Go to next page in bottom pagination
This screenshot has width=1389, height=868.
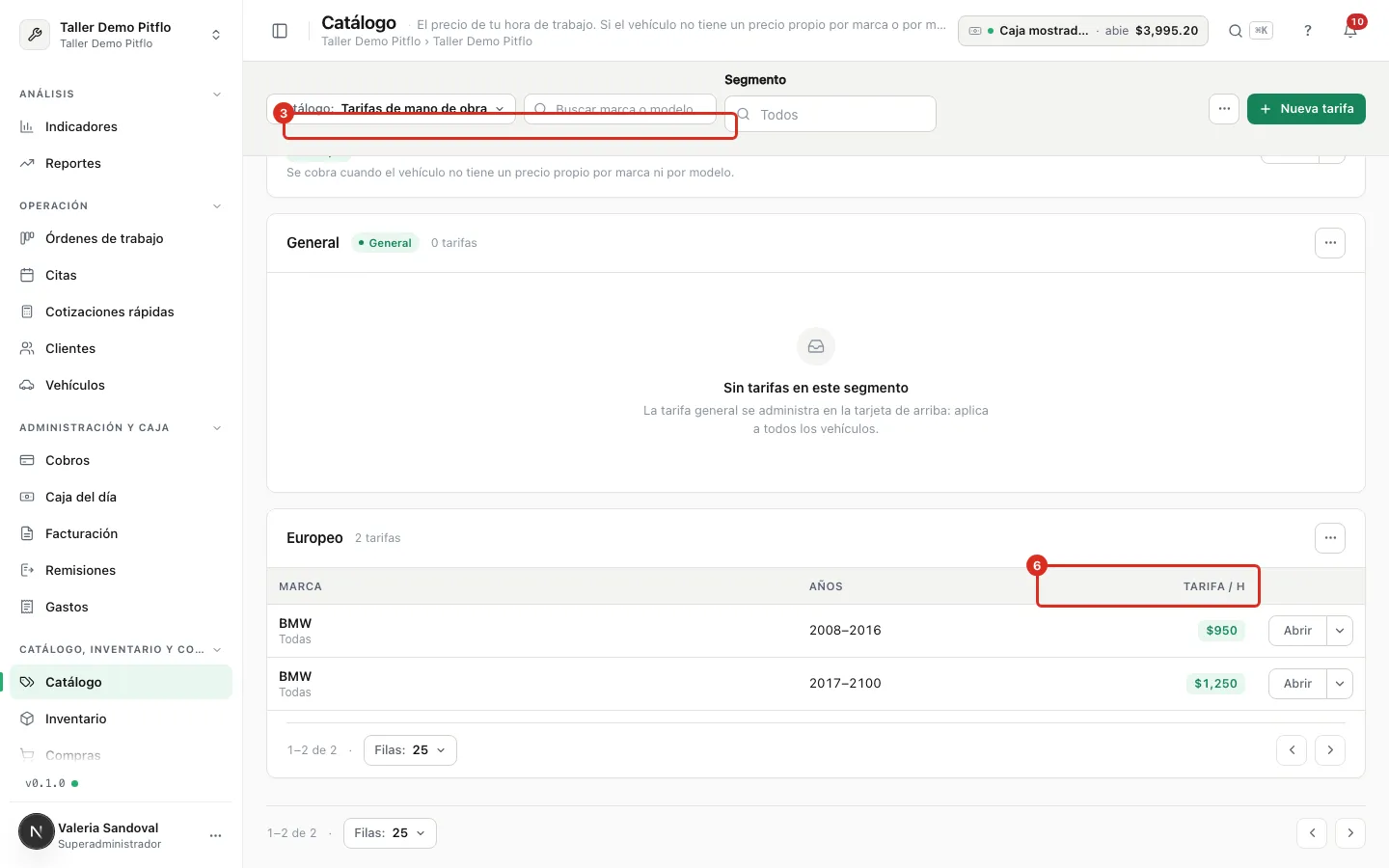(x=1350, y=833)
